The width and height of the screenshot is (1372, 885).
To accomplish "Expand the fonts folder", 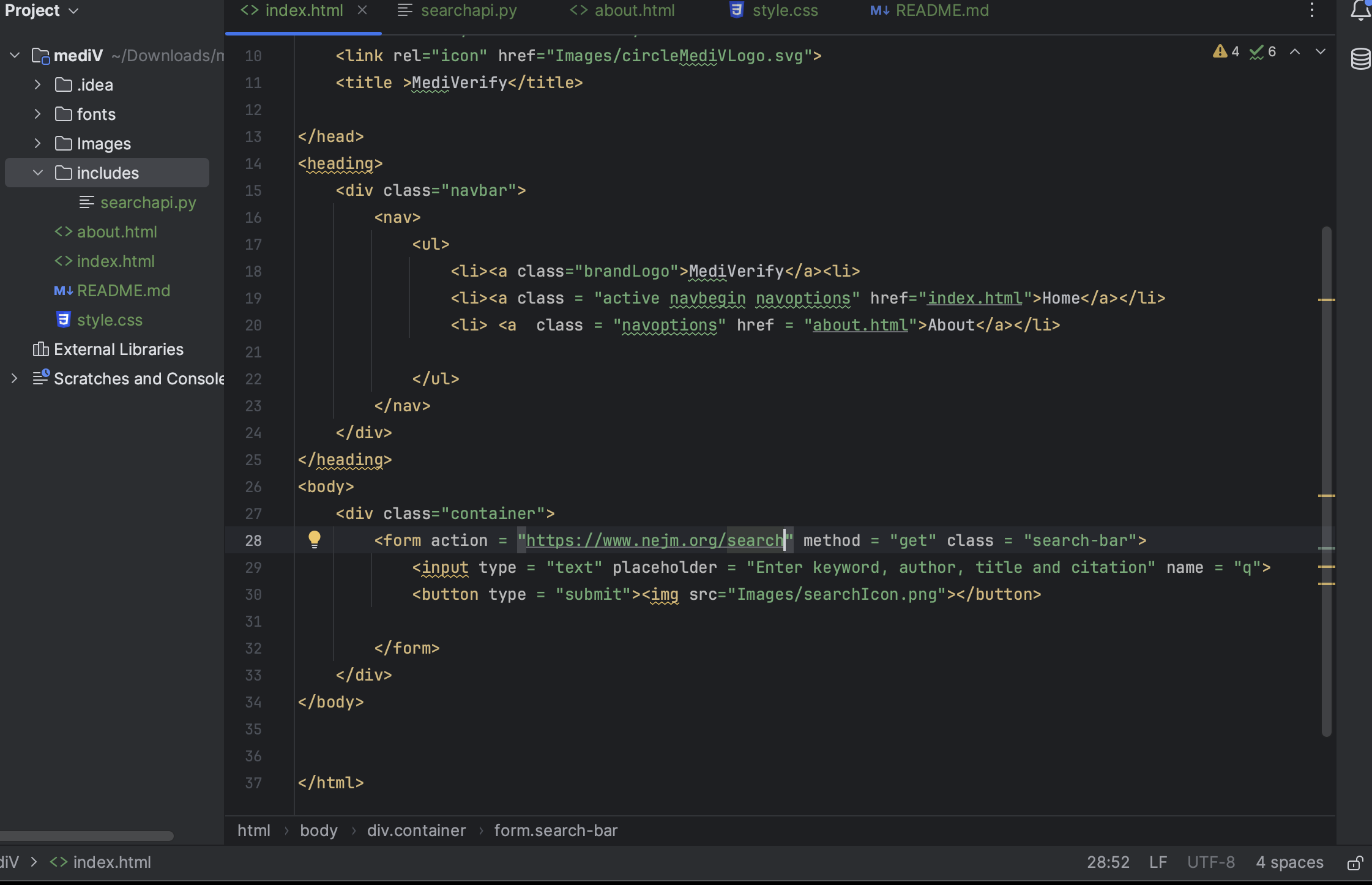I will (x=38, y=114).
